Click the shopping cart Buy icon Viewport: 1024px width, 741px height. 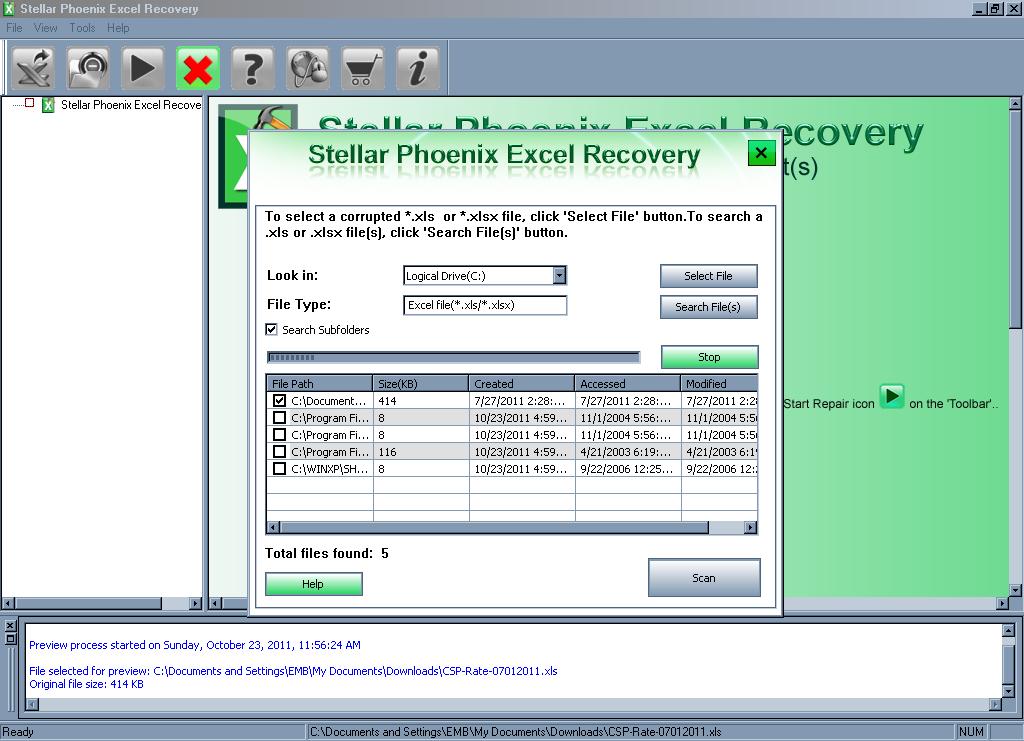(363, 68)
